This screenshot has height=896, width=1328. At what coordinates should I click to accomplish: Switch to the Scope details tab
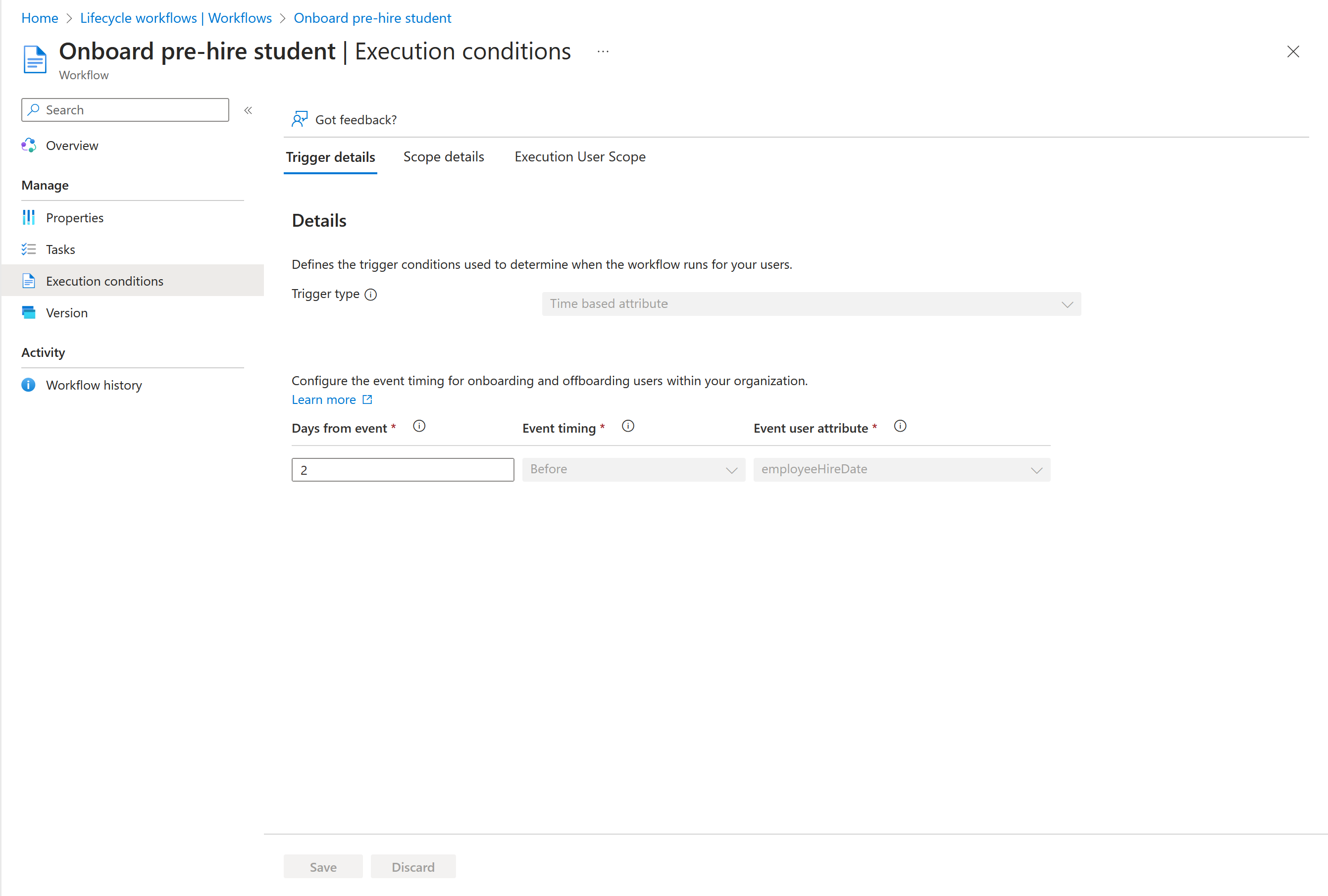point(444,156)
